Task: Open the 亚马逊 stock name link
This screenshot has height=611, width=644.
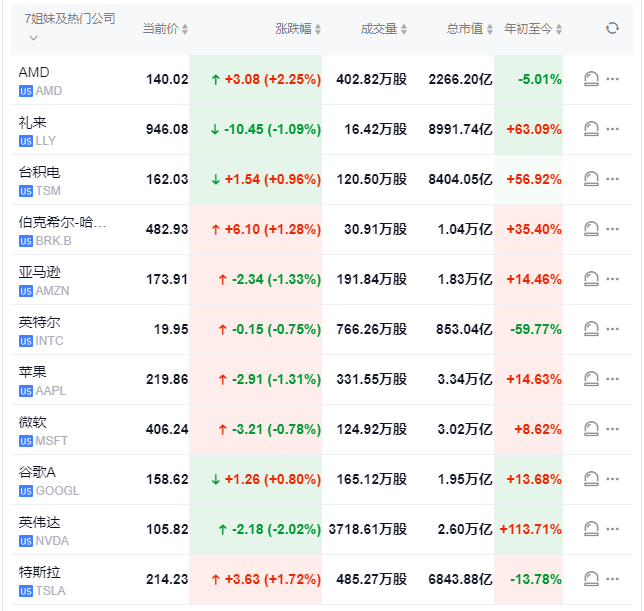Action: pyautogui.click(x=39, y=272)
